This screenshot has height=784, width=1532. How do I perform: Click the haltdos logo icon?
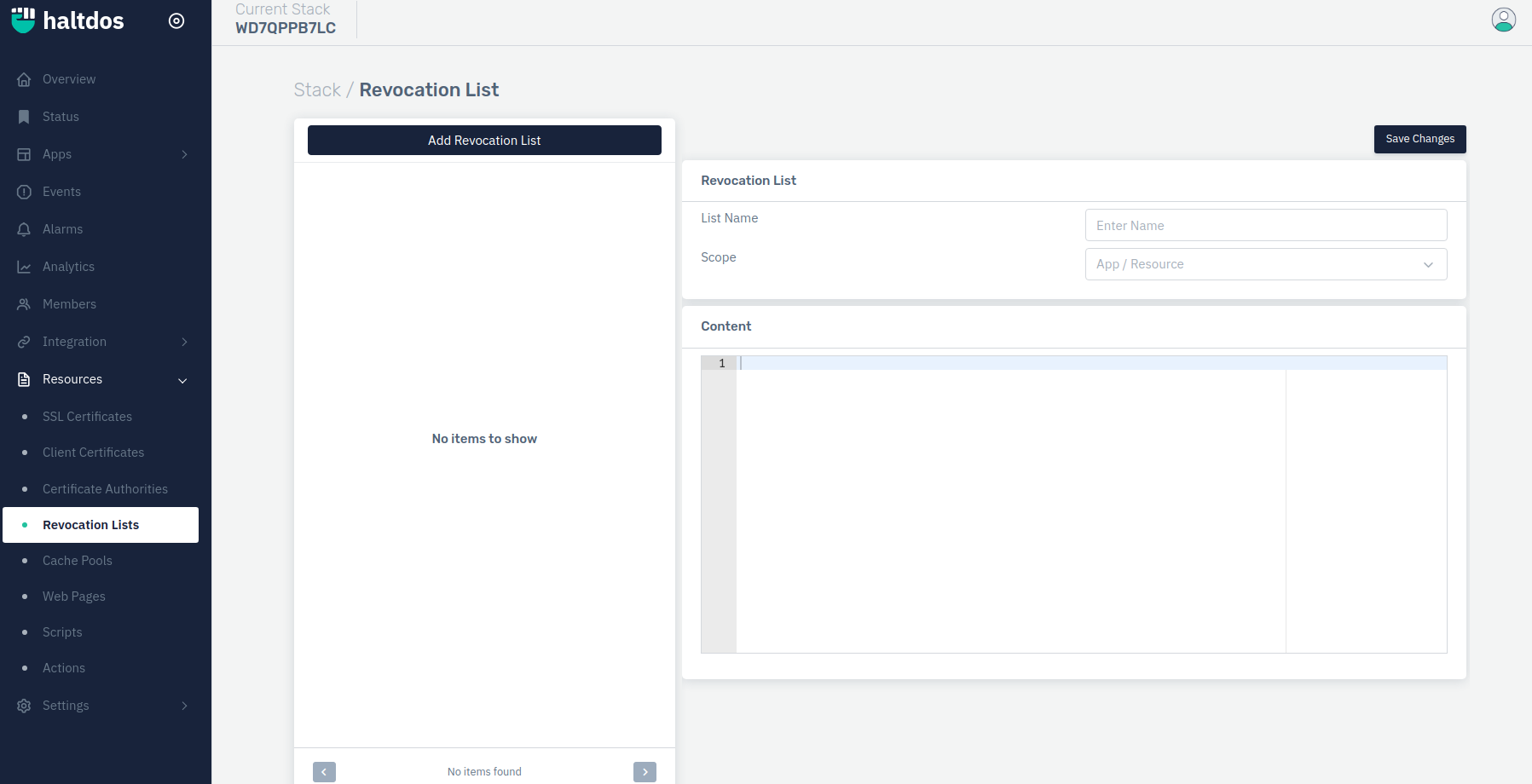point(23,20)
